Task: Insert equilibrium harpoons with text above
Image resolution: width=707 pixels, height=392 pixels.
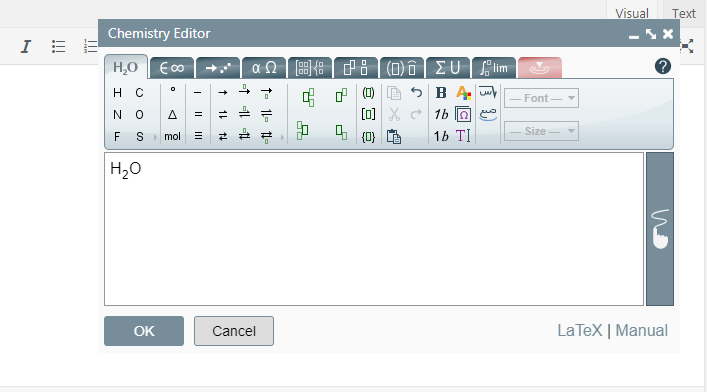Action: coord(244,113)
